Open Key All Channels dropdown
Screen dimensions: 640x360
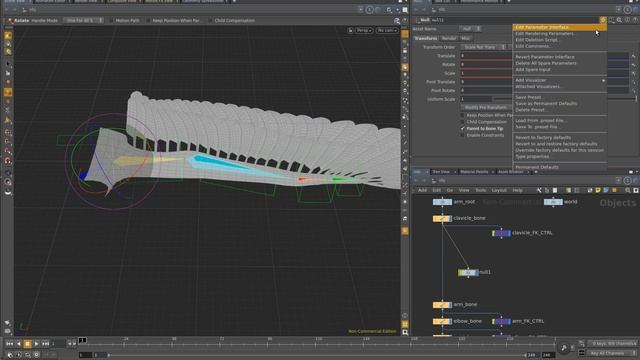tap(612, 353)
